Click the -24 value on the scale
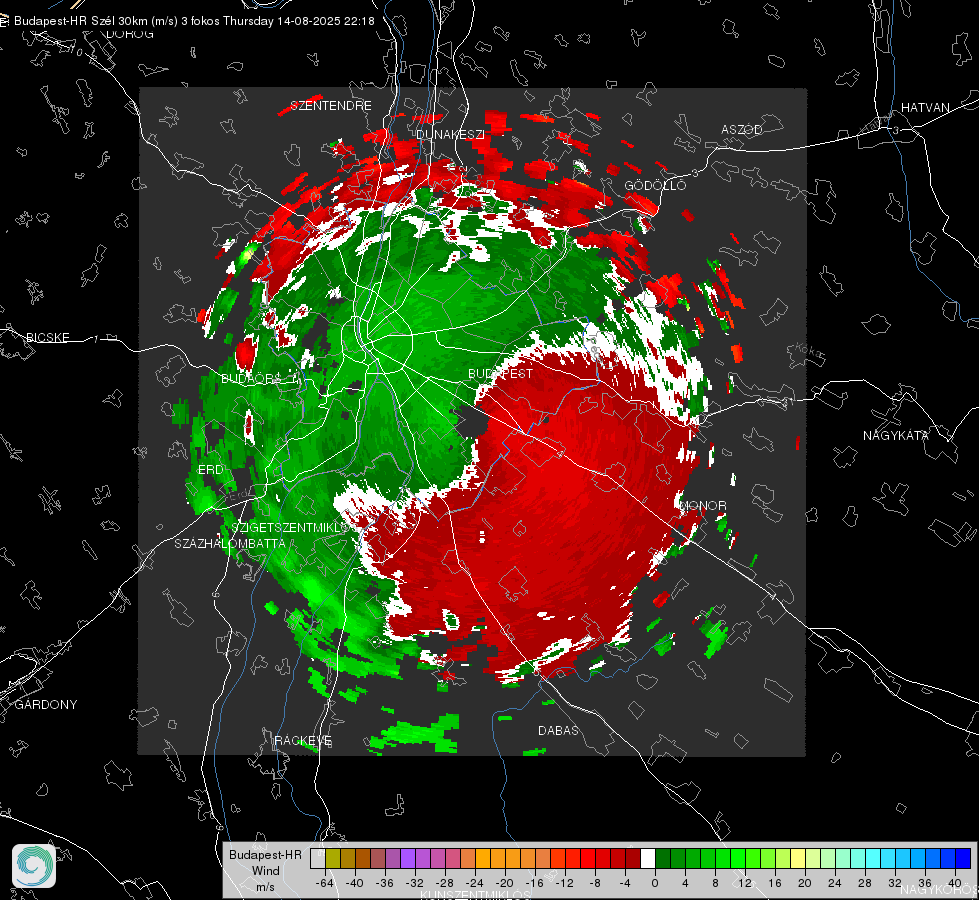 pyautogui.click(x=475, y=883)
